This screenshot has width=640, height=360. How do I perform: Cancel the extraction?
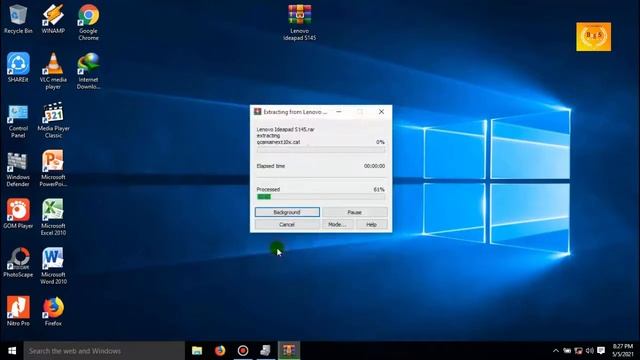[x=287, y=224]
